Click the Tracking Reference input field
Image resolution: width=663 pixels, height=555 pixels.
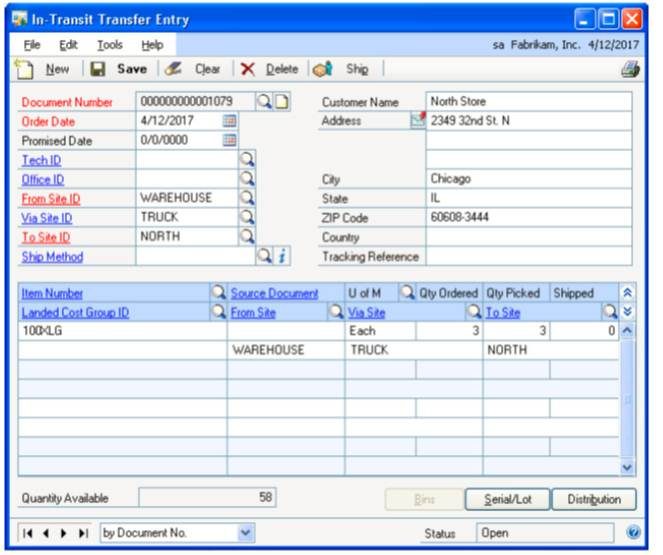529,256
